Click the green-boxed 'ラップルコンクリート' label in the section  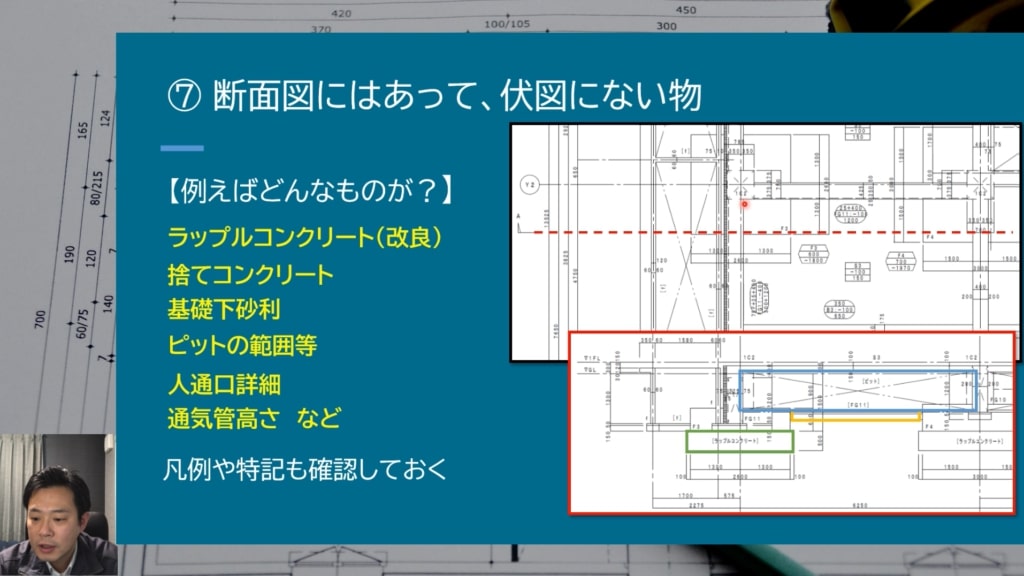pyautogui.click(x=735, y=441)
